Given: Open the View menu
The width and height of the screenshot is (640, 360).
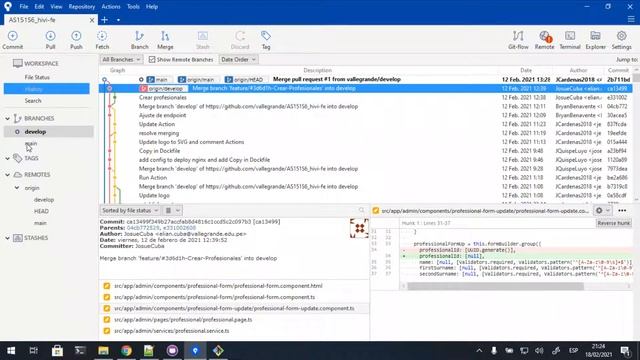Looking at the screenshot, I should [x=56, y=7].
